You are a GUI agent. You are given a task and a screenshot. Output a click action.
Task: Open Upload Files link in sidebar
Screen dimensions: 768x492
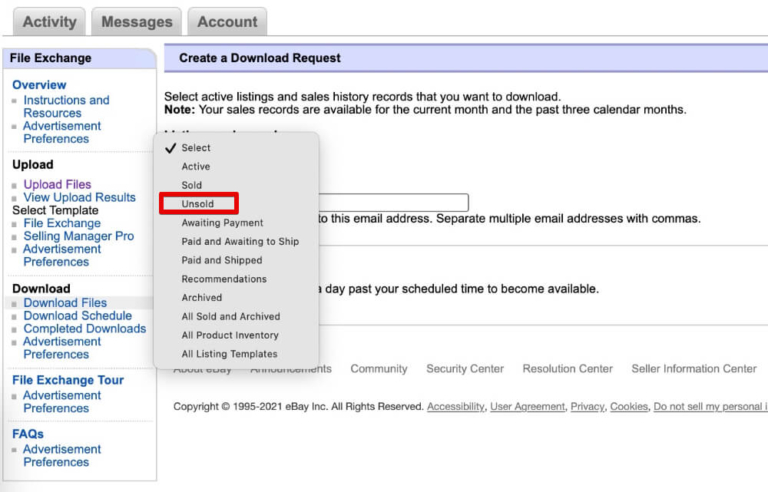(x=57, y=184)
